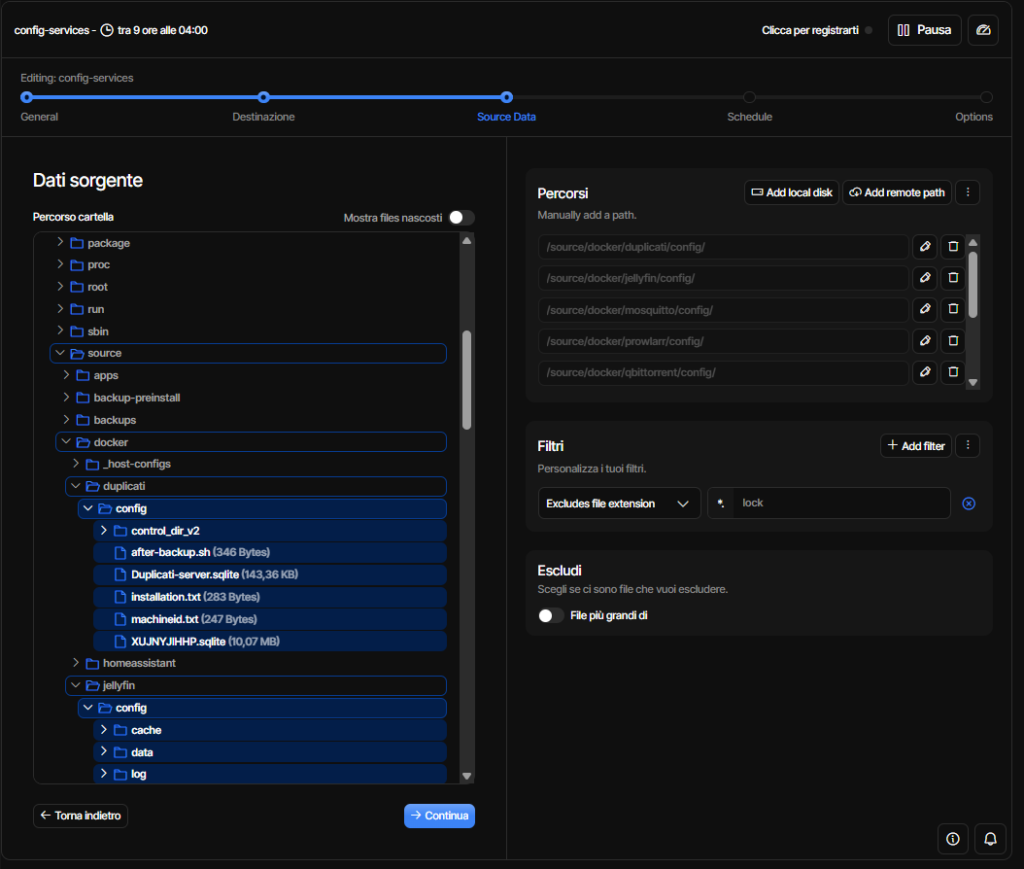Open the notifications bell
This screenshot has width=1024, height=869.
tap(990, 839)
